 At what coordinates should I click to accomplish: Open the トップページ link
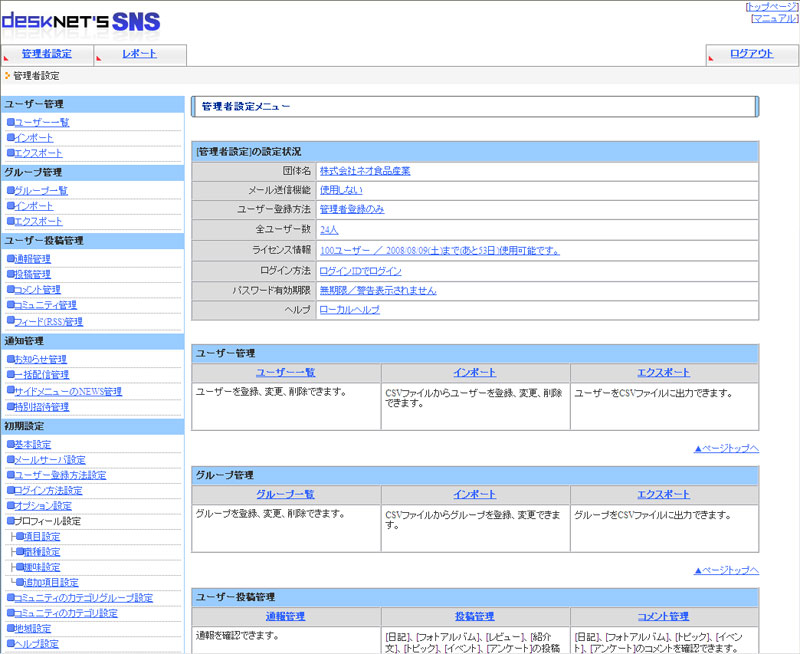(x=771, y=7)
